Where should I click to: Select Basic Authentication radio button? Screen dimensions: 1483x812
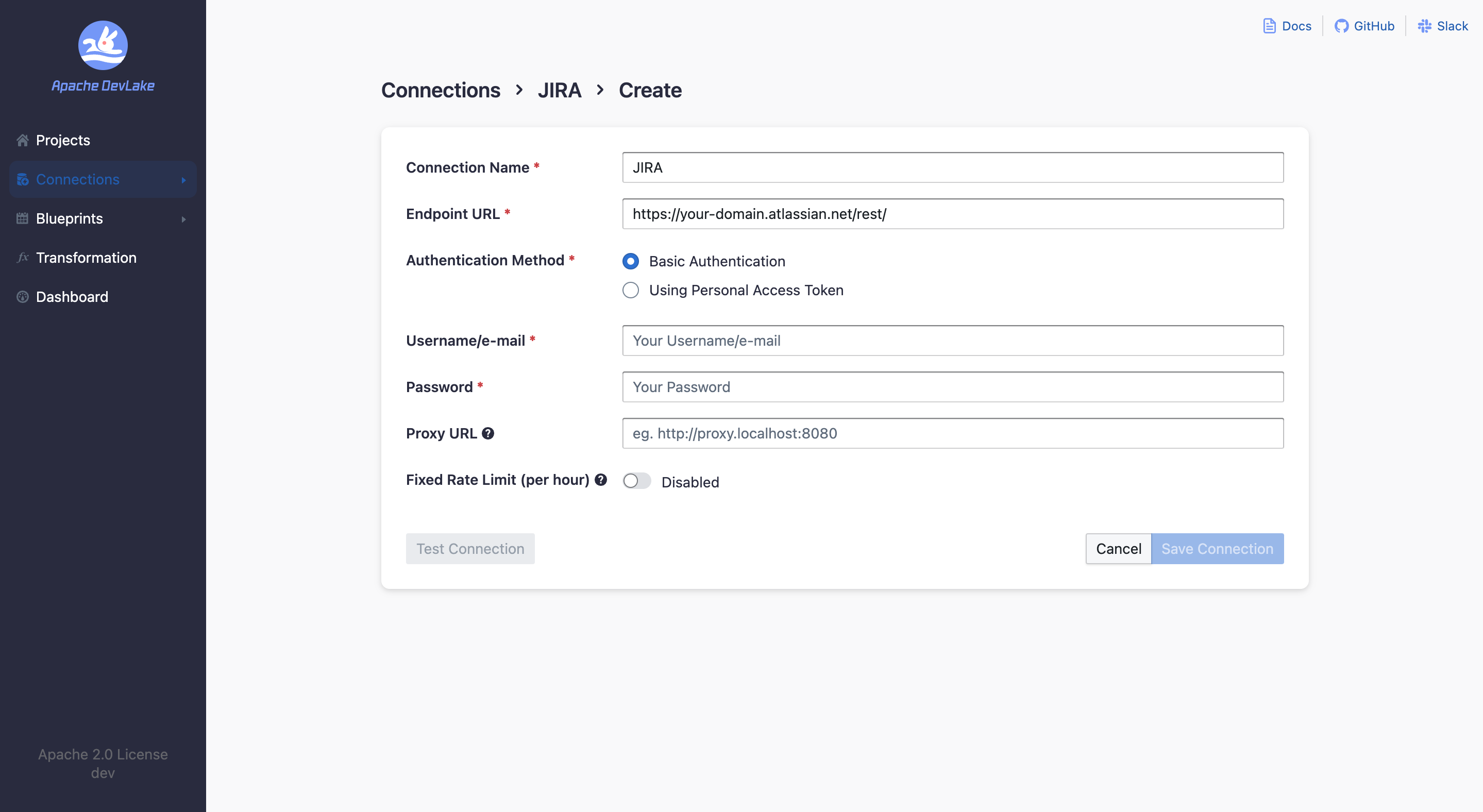(x=630, y=261)
